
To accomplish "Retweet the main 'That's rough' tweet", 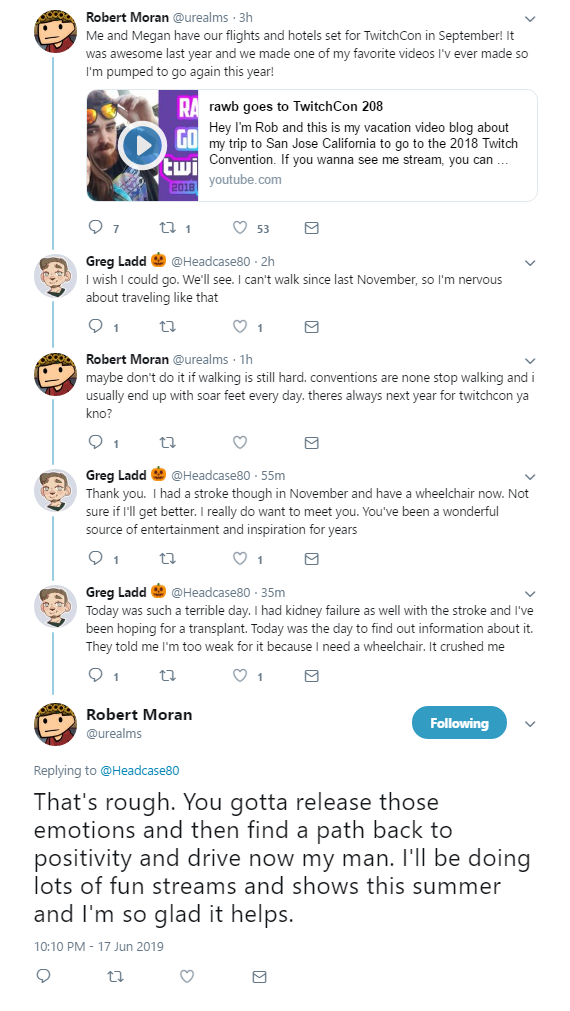I will [x=115, y=976].
